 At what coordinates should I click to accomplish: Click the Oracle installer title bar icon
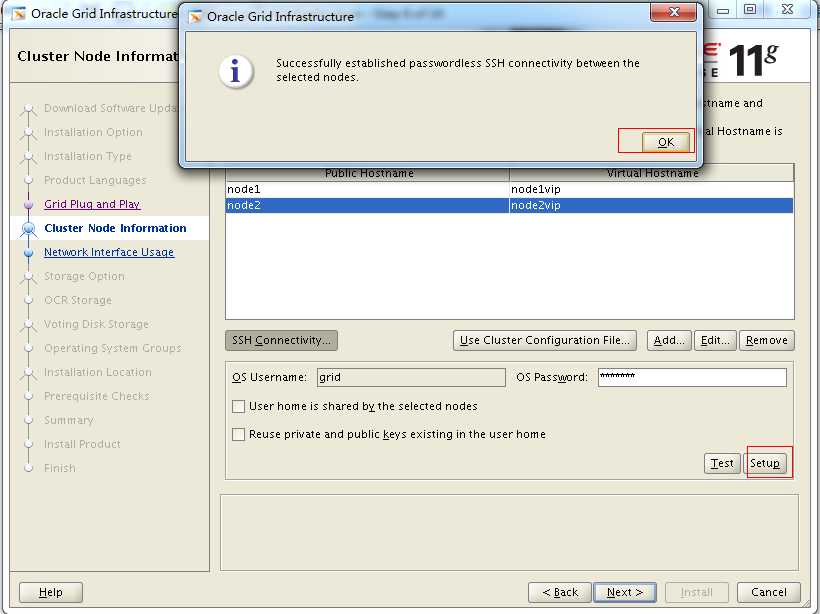[x=19, y=14]
